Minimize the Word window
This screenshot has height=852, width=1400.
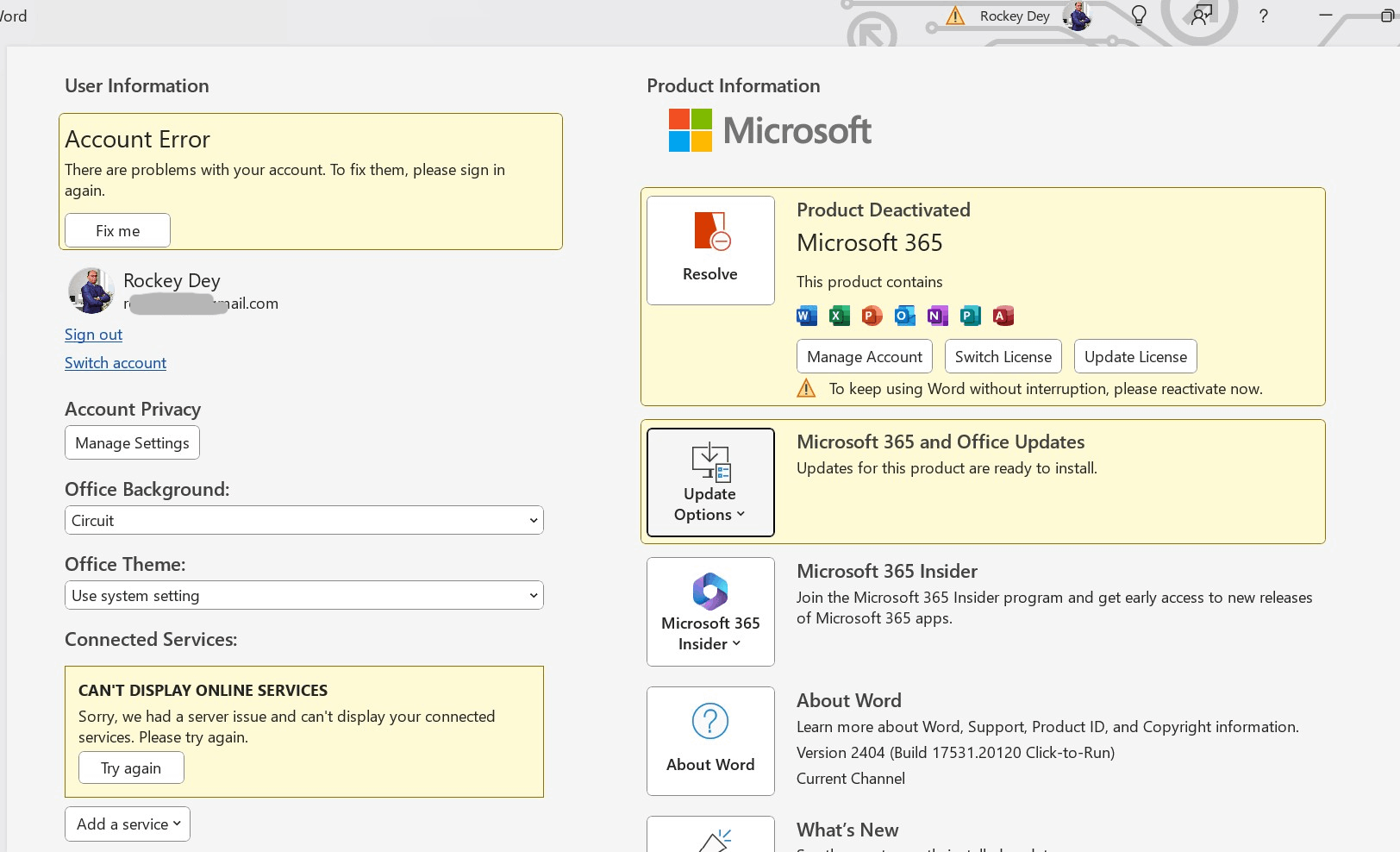pos(1326,16)
